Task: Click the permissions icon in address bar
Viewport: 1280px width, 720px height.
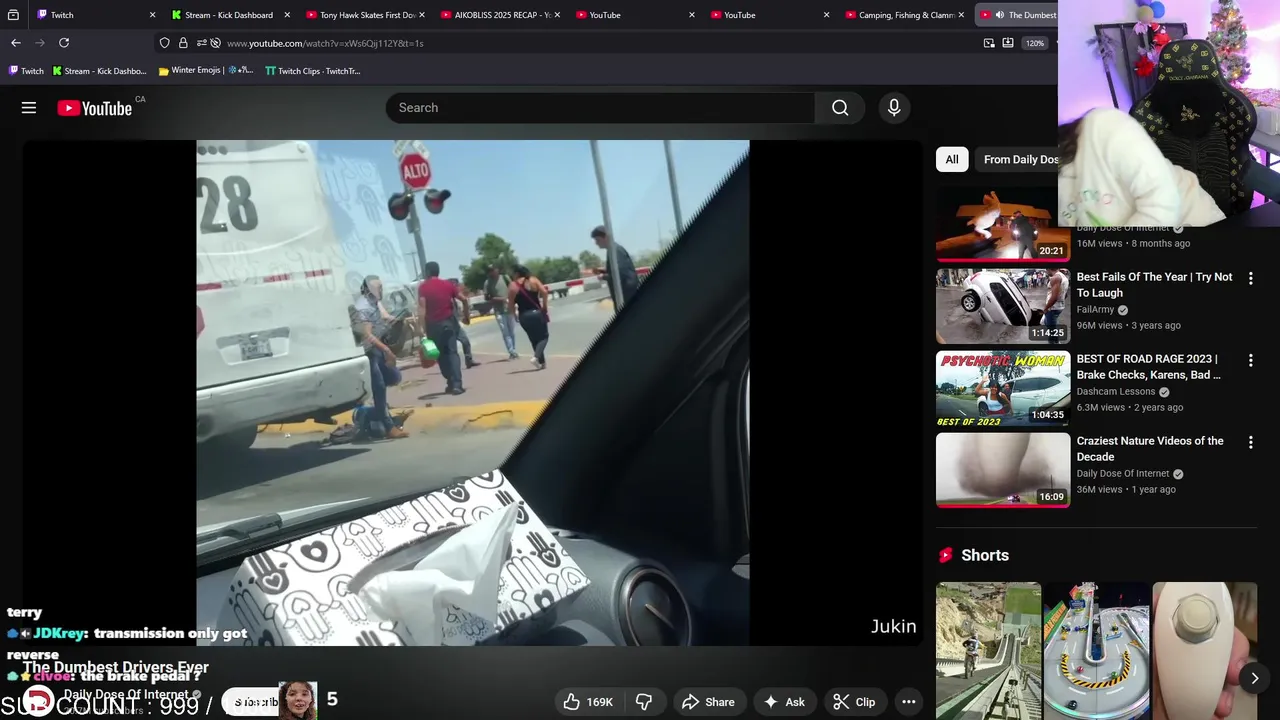Action: pyautogui.click(x=200, y=43)
